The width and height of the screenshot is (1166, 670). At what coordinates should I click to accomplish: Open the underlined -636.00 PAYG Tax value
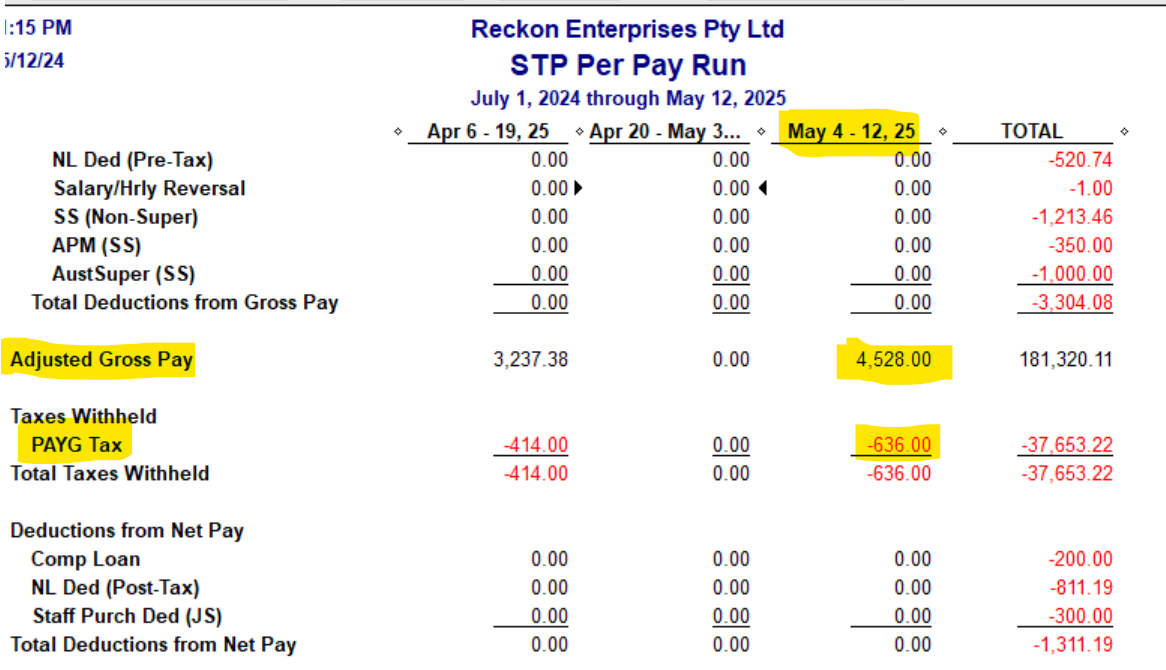click(898, 445)
